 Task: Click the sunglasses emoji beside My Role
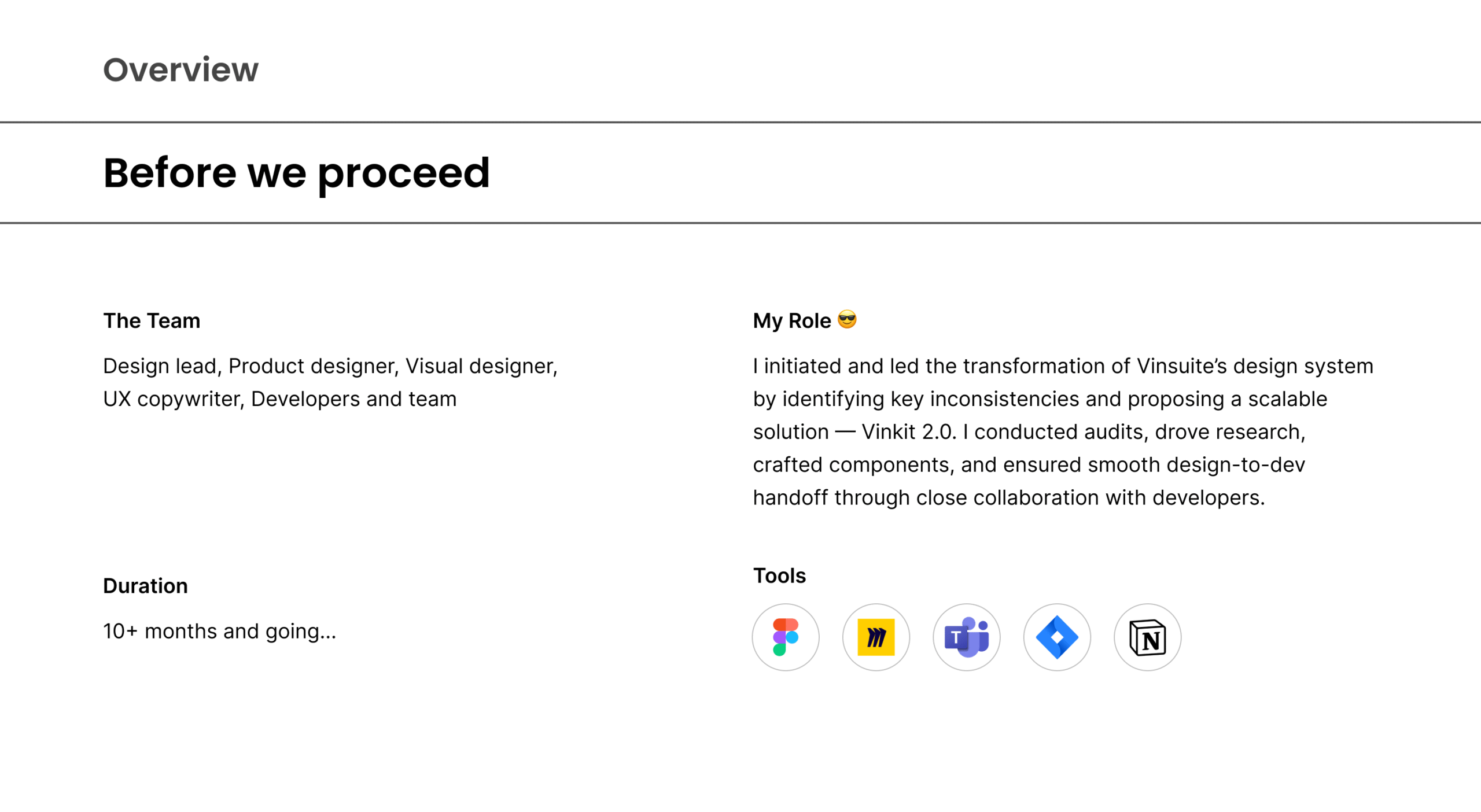pos(847,319)
